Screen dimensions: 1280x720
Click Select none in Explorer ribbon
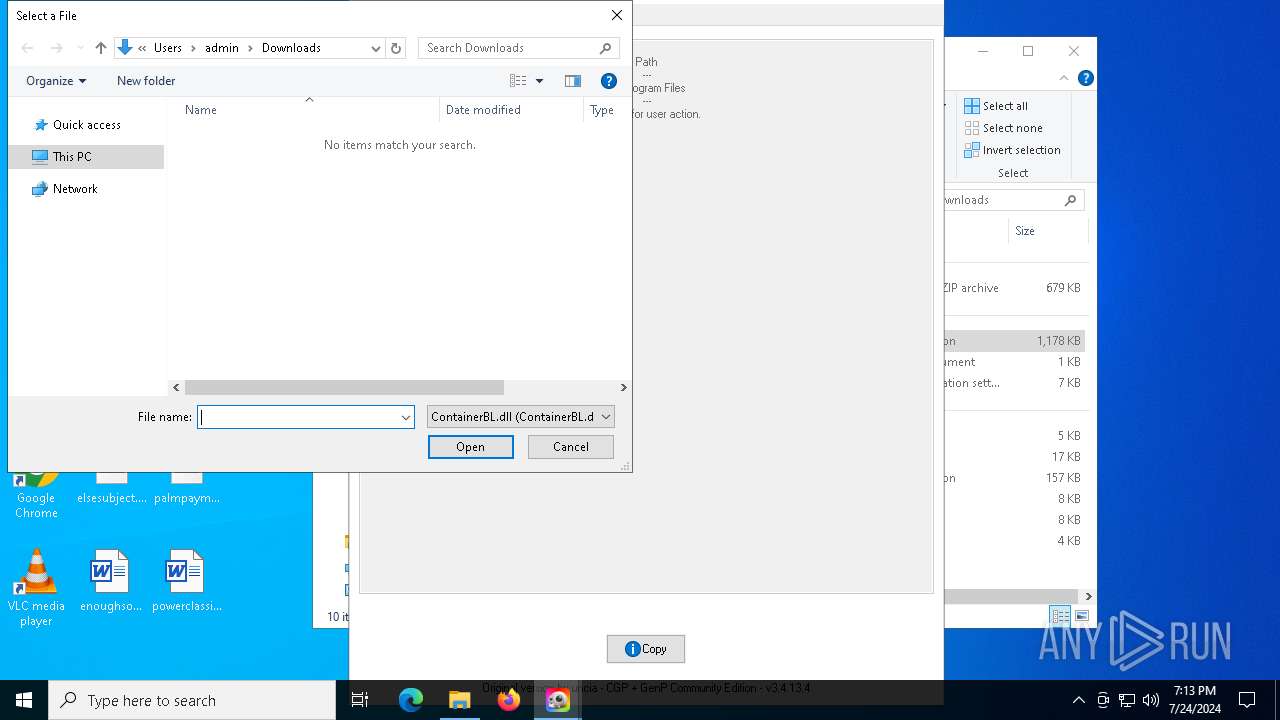click(1003, 128)
